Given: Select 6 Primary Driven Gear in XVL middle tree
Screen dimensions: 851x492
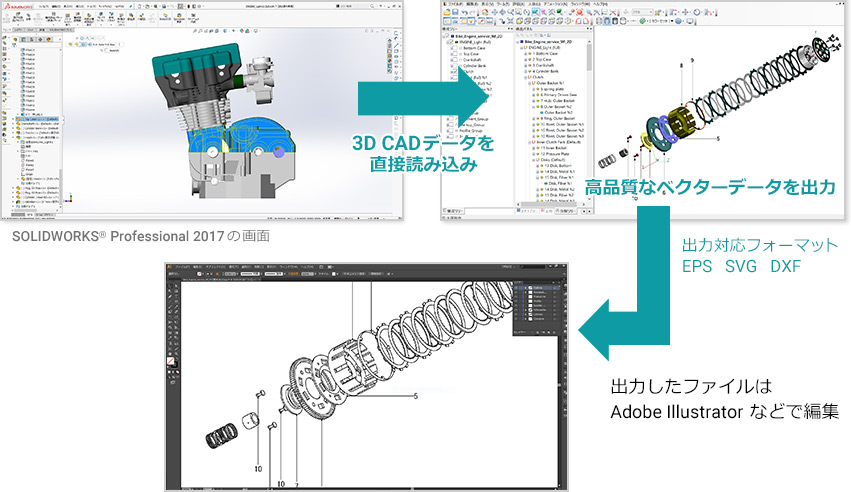Looking at the screenshot, I should pyautogui.click(x=558, y=95).
